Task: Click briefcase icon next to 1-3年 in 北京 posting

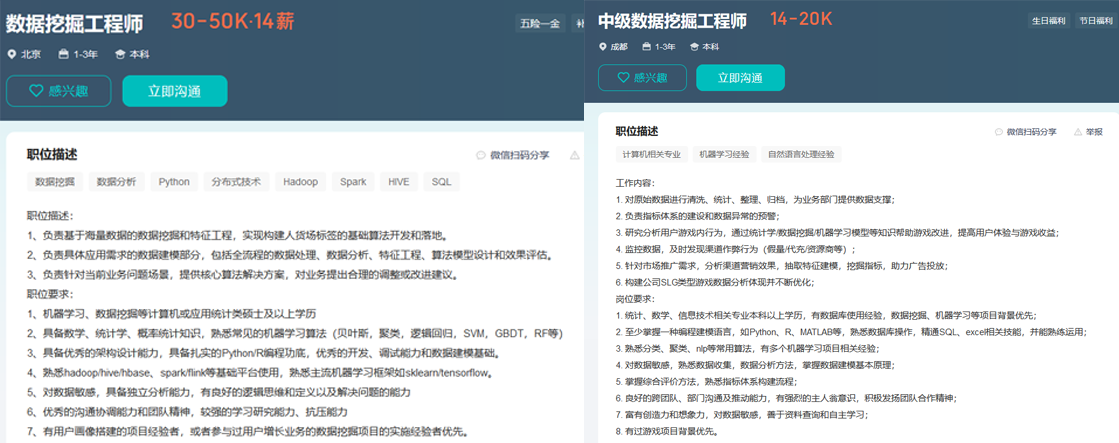Action: (x=64, y=54)
